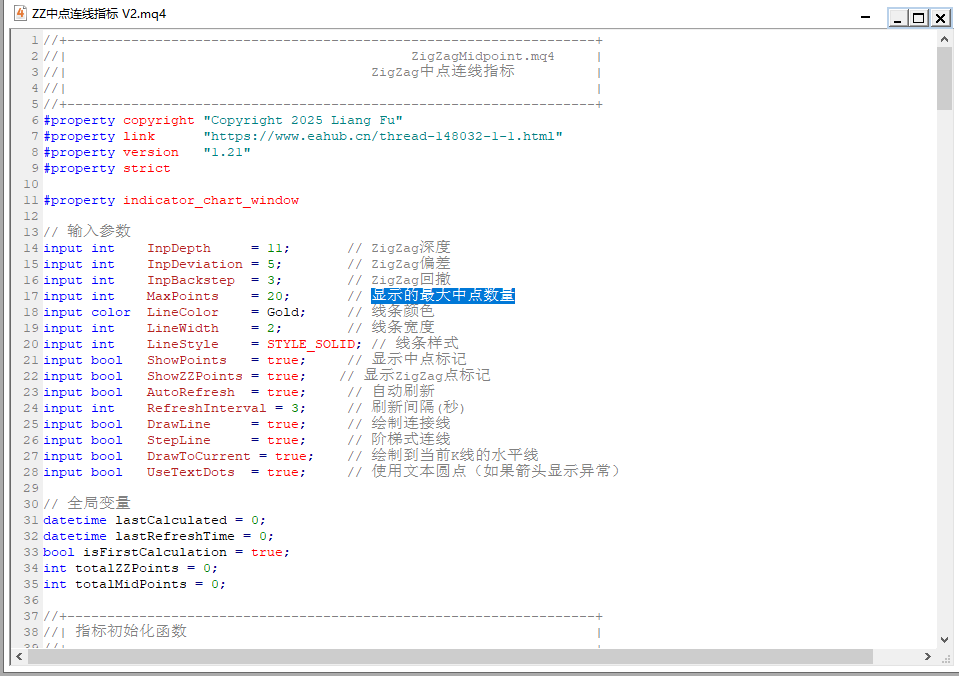Click the ZigZag偏差 comment

click(x=410, y=263)
